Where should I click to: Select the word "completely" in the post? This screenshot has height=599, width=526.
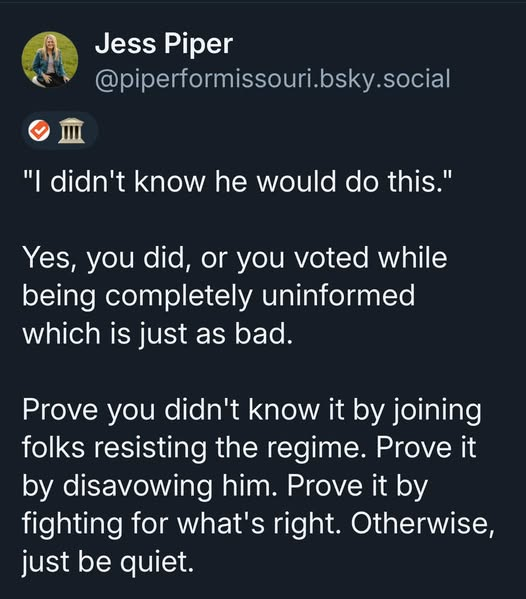[x=179, y=296]
